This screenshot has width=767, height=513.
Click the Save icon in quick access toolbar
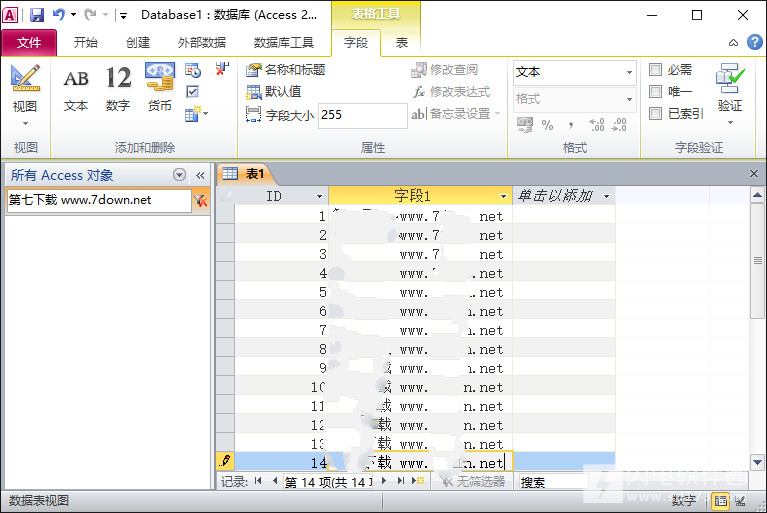[x=37, y=15]
